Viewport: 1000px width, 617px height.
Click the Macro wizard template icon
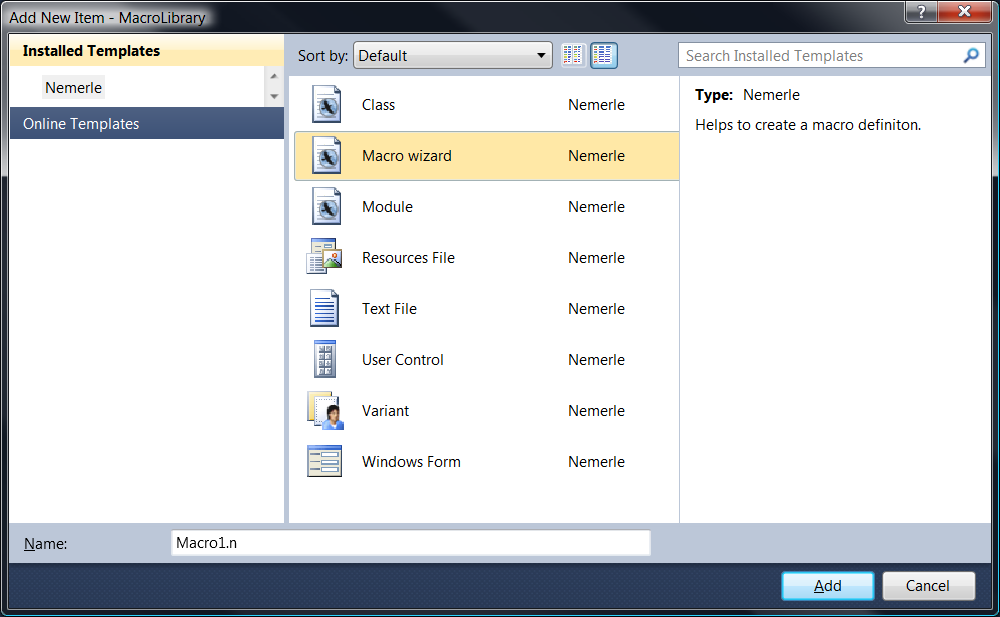(325, 156)
